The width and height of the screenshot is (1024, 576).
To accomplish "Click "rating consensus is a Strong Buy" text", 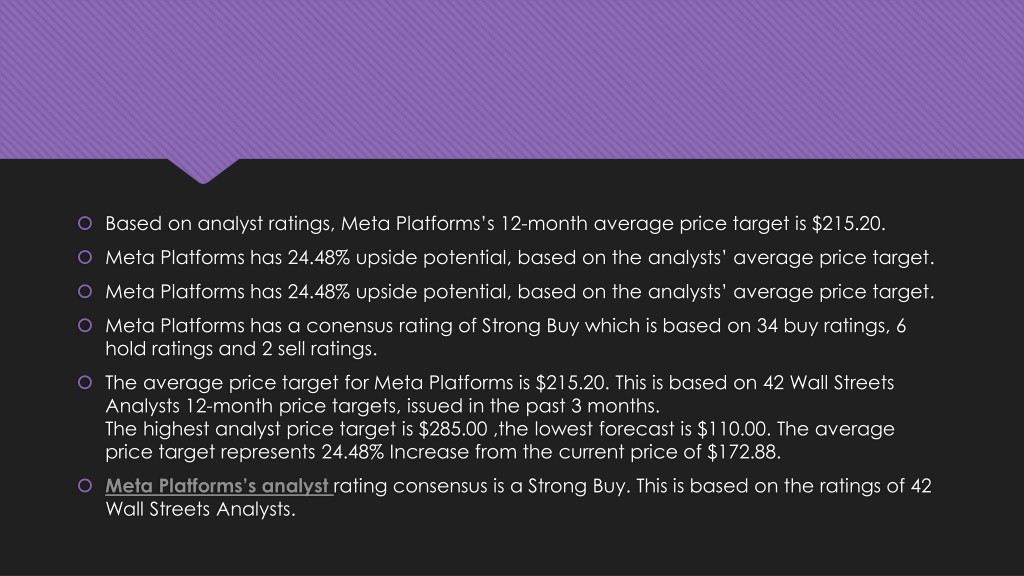I will point(482,487).
